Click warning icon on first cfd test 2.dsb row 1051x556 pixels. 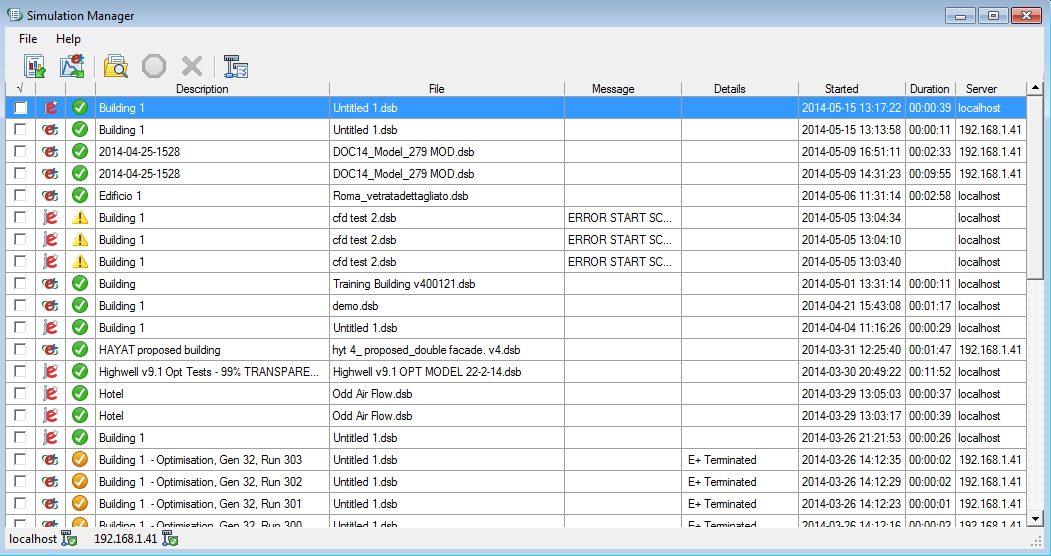point(80,218)
